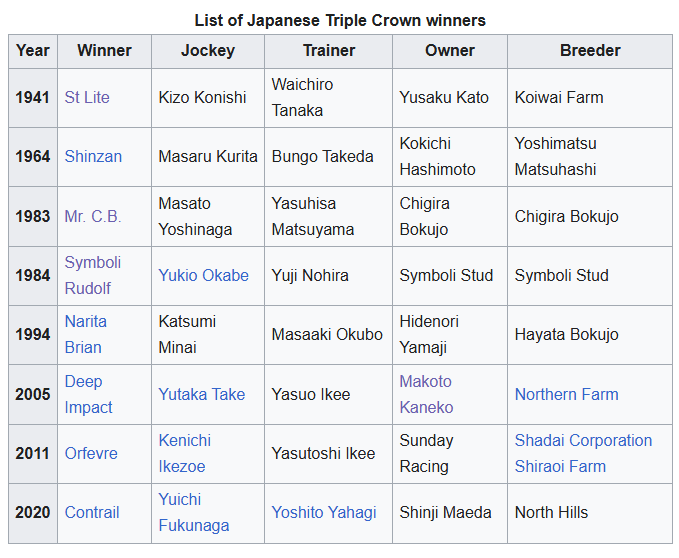Open the Shinzan horse link
Image resolution: width=679 pixels, height=558 pixels.
93,157
